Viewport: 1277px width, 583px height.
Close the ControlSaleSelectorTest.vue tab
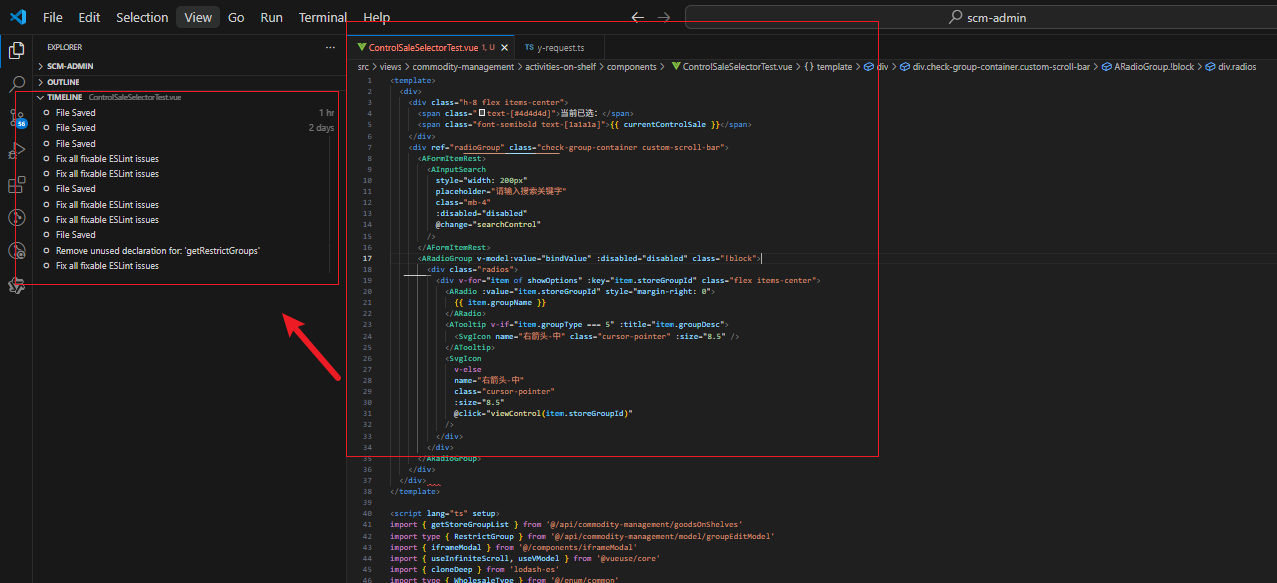[505, 47]
